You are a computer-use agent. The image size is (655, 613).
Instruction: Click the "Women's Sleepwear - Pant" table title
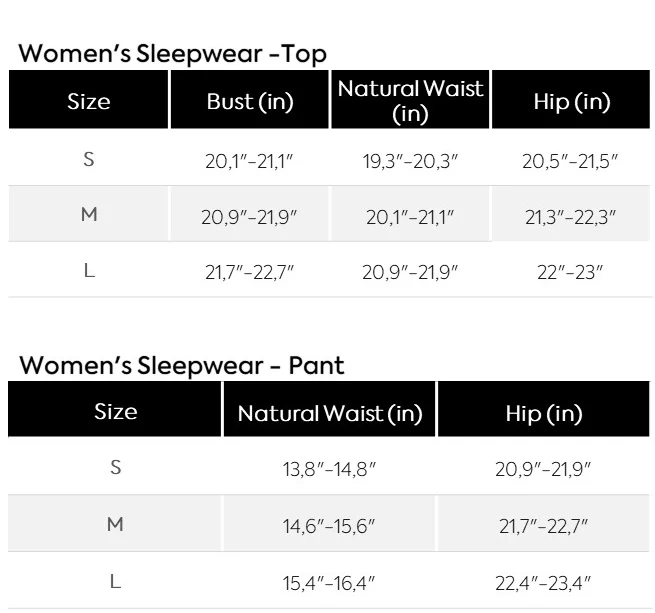182,365
